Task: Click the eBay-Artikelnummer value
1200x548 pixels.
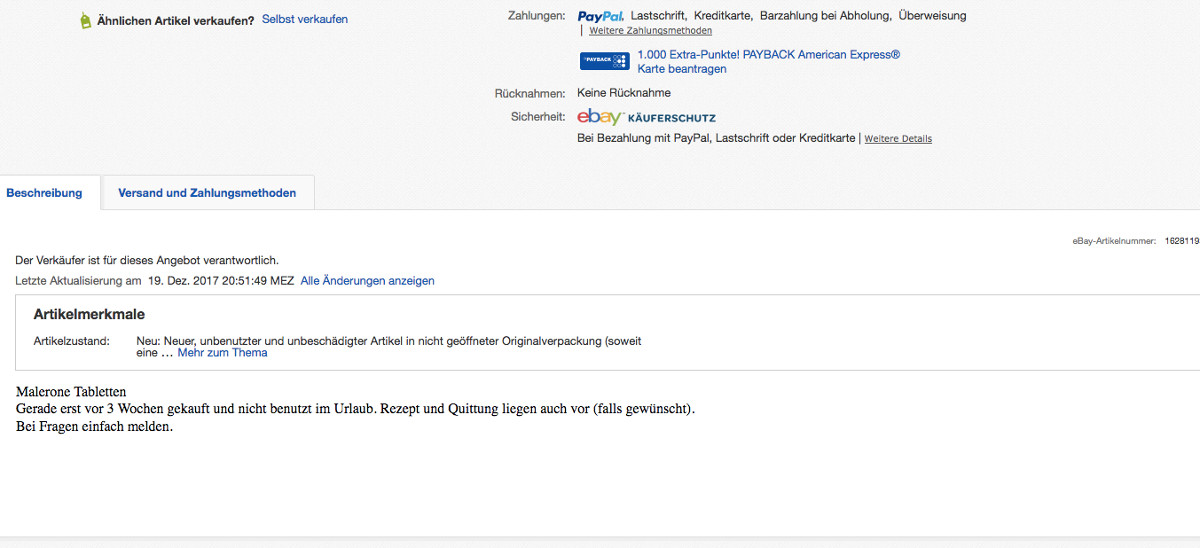Action: click(x=1181, y=241)
